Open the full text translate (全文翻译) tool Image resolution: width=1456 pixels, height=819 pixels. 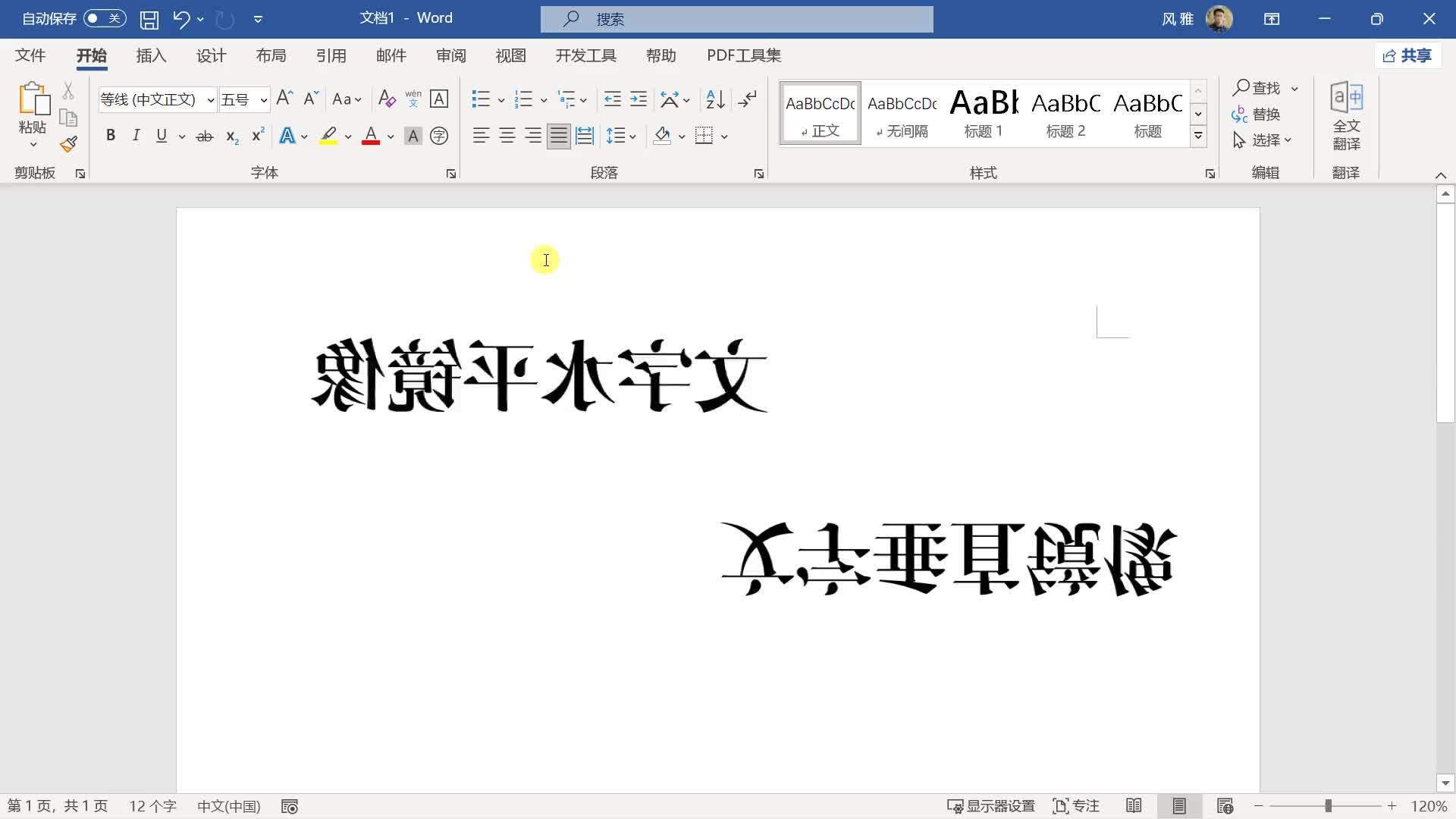(x=1346, y=115)
